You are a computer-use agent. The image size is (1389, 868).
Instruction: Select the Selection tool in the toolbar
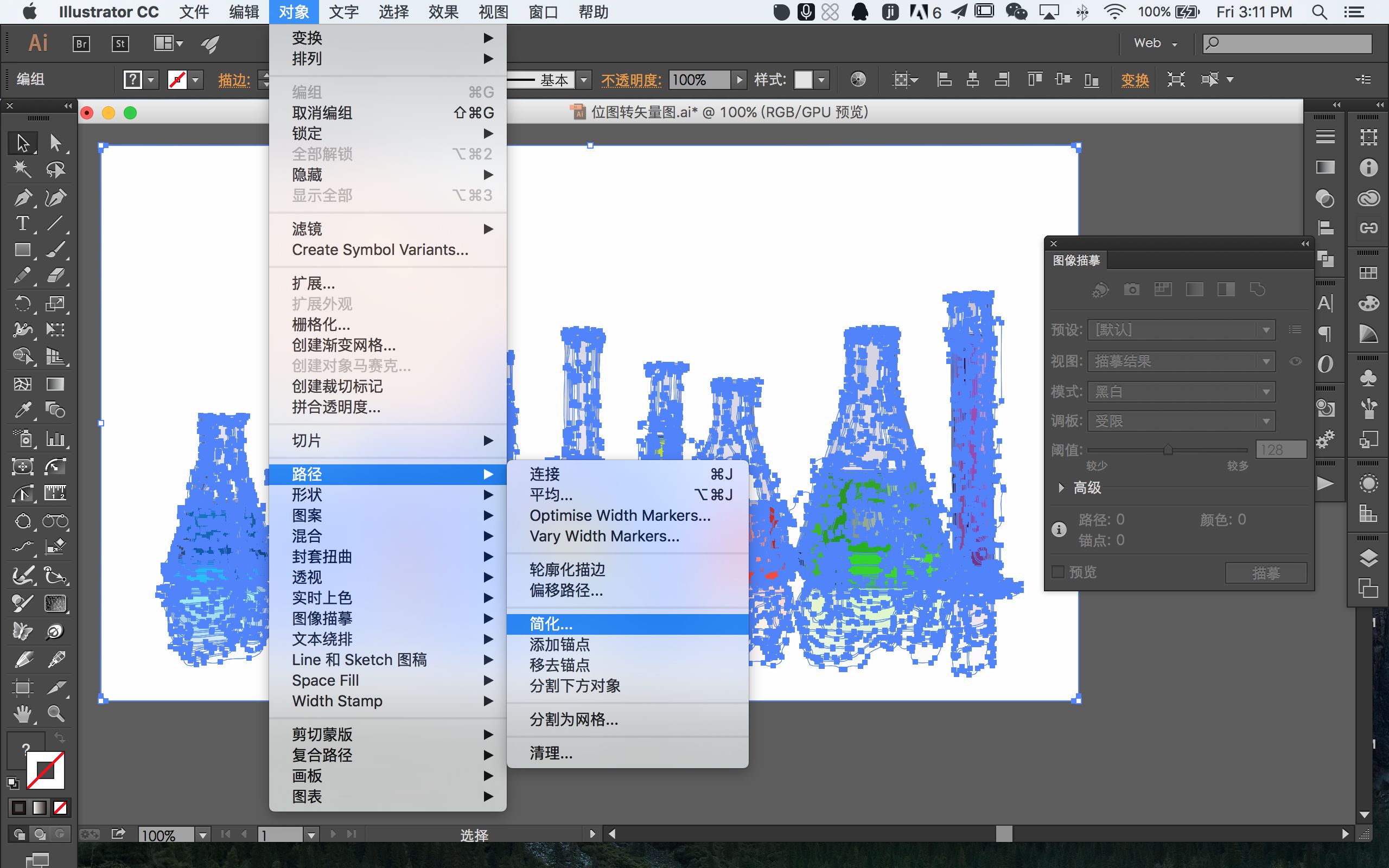tap(23, 143)
